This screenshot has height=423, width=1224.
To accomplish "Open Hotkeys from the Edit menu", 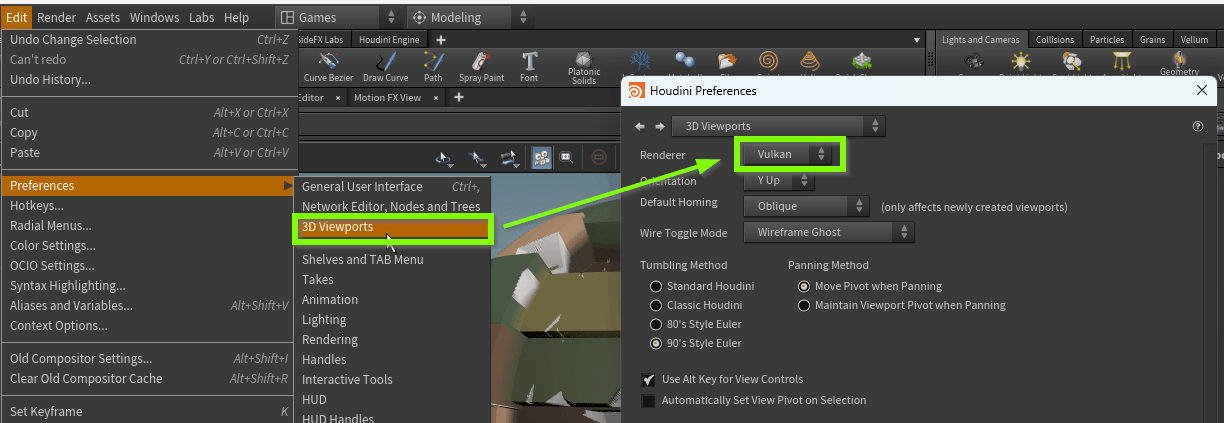I will point(148,206).
